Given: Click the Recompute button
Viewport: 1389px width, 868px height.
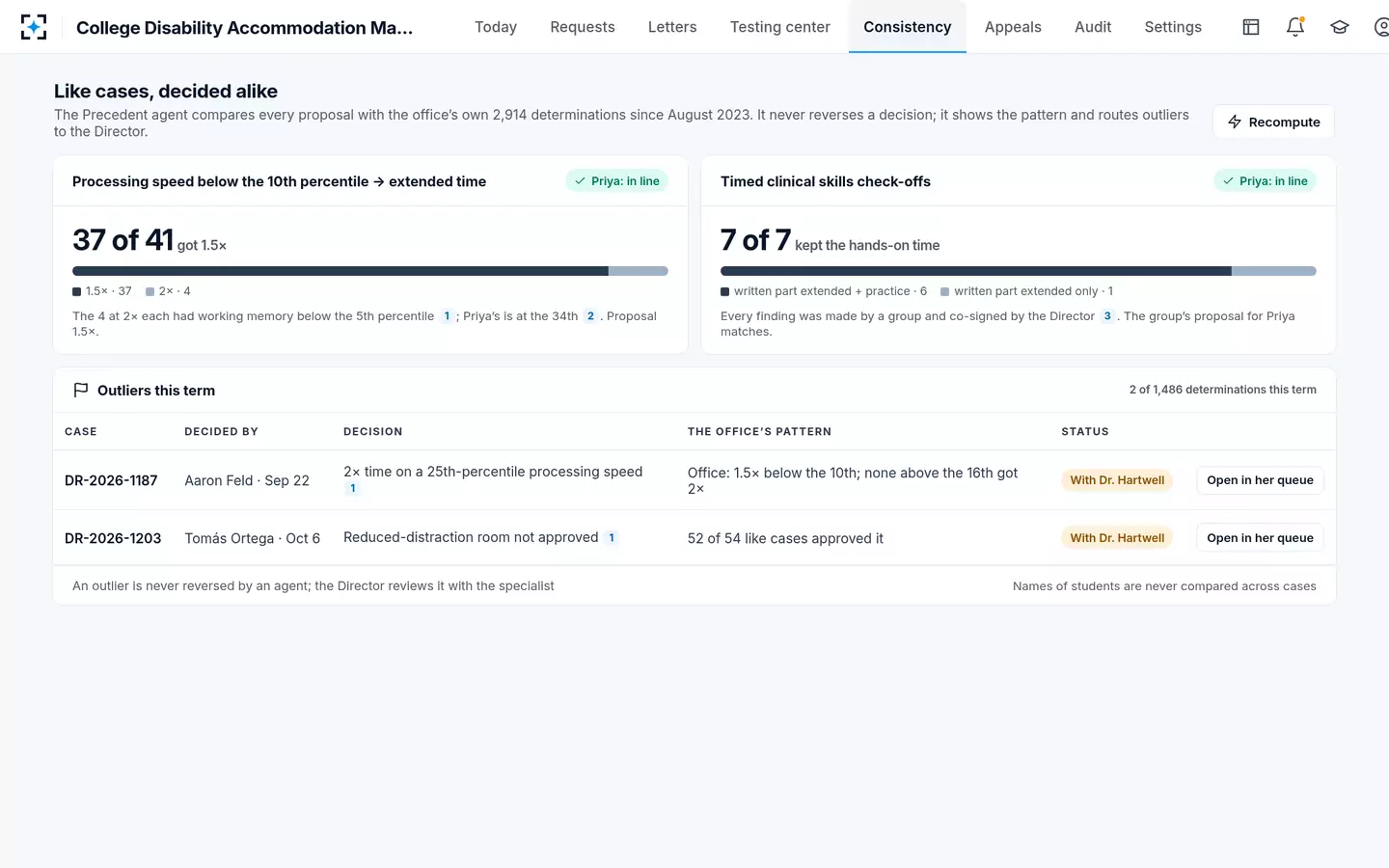Looking at the screenshot, I should (x=1273, y=122).
